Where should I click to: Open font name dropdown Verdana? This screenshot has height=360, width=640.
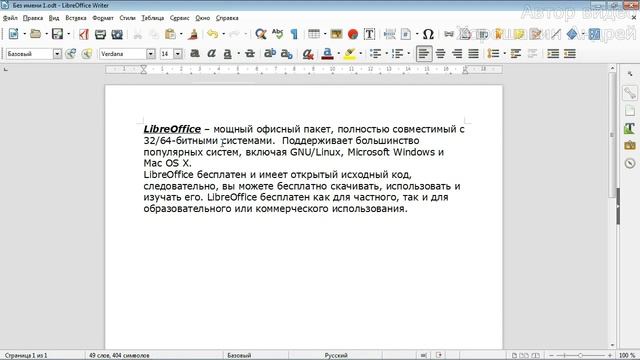151,54
